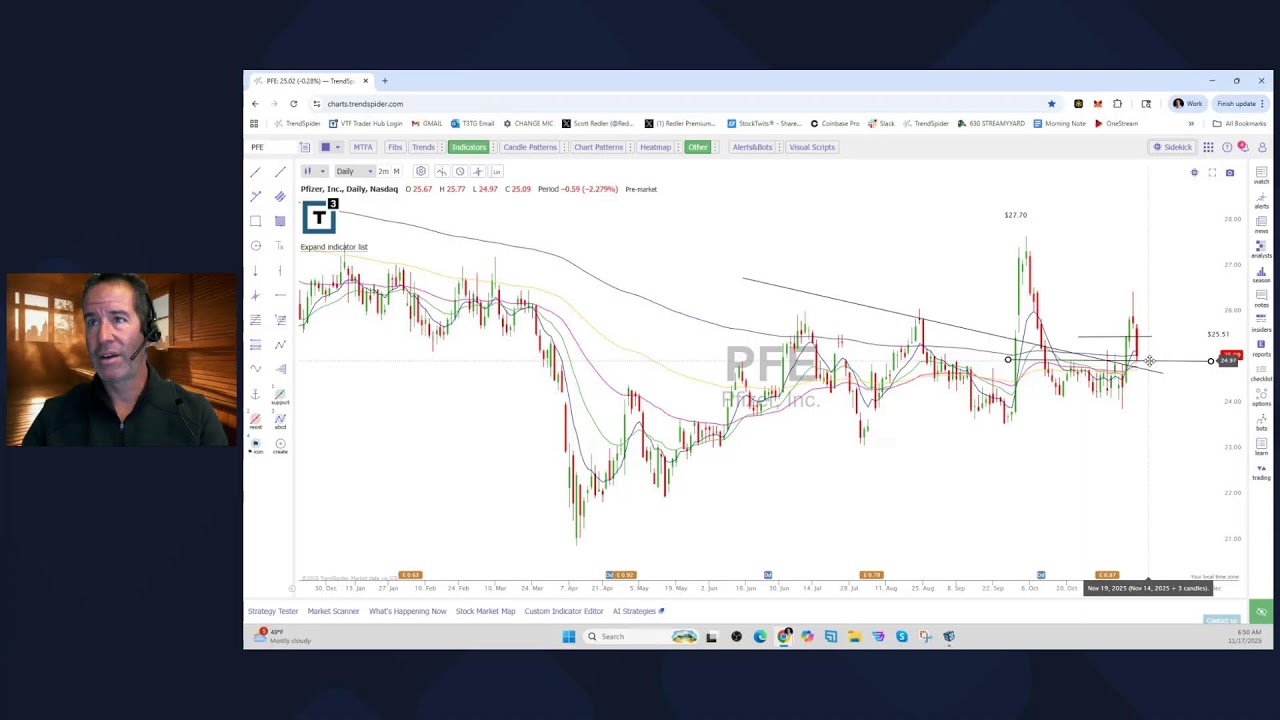
Task: Click Finish update in Chrome
Action: [1240, 104]
